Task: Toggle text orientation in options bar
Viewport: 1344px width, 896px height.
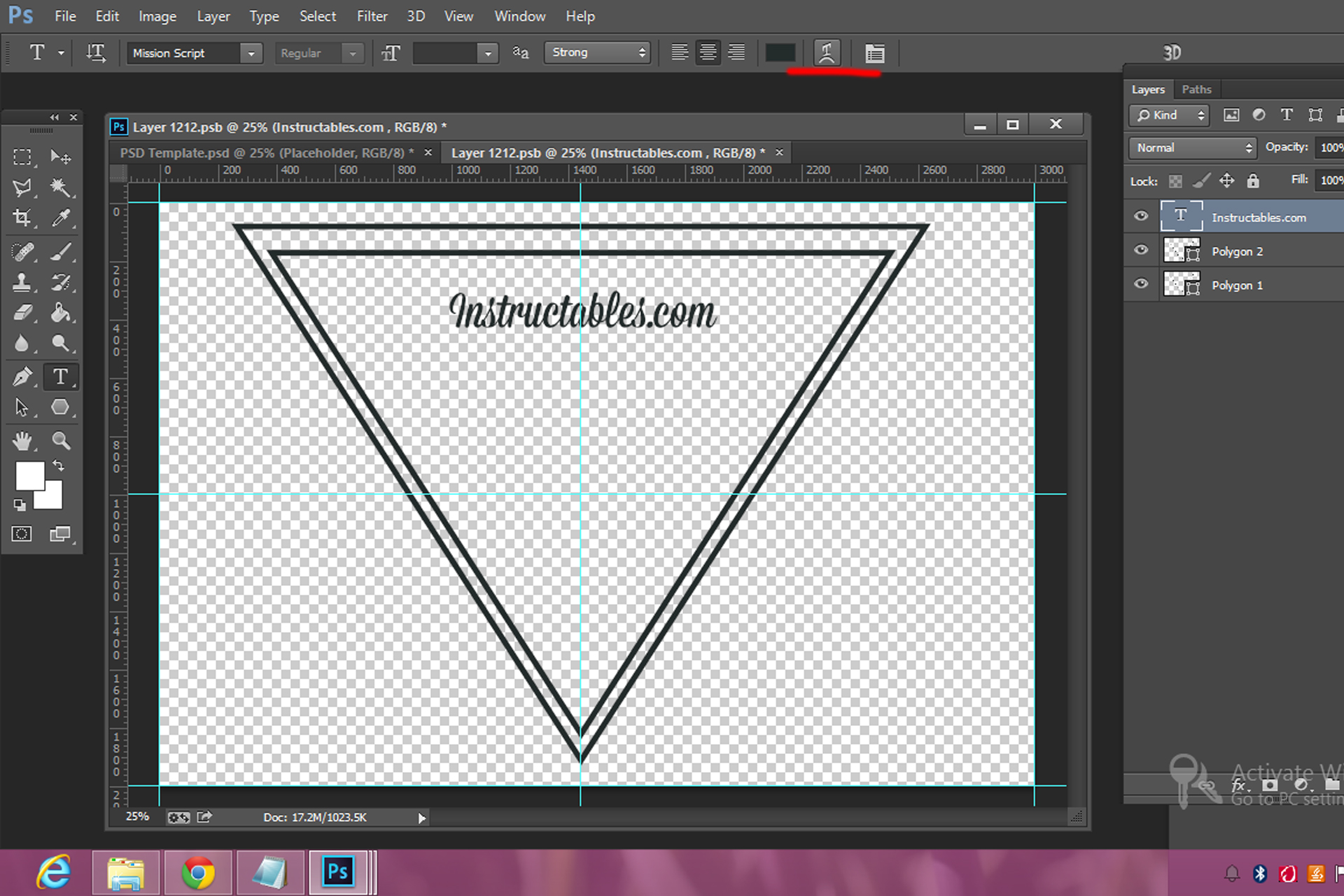Action: click(96, 52)
